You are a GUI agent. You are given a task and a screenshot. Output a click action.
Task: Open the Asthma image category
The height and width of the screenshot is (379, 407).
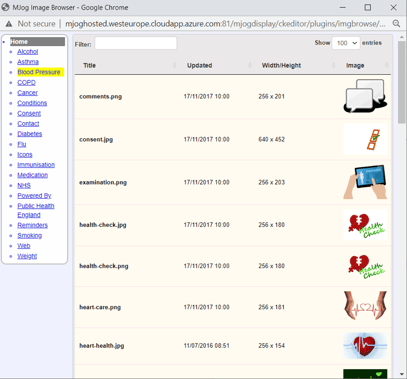tap(28, 62)
